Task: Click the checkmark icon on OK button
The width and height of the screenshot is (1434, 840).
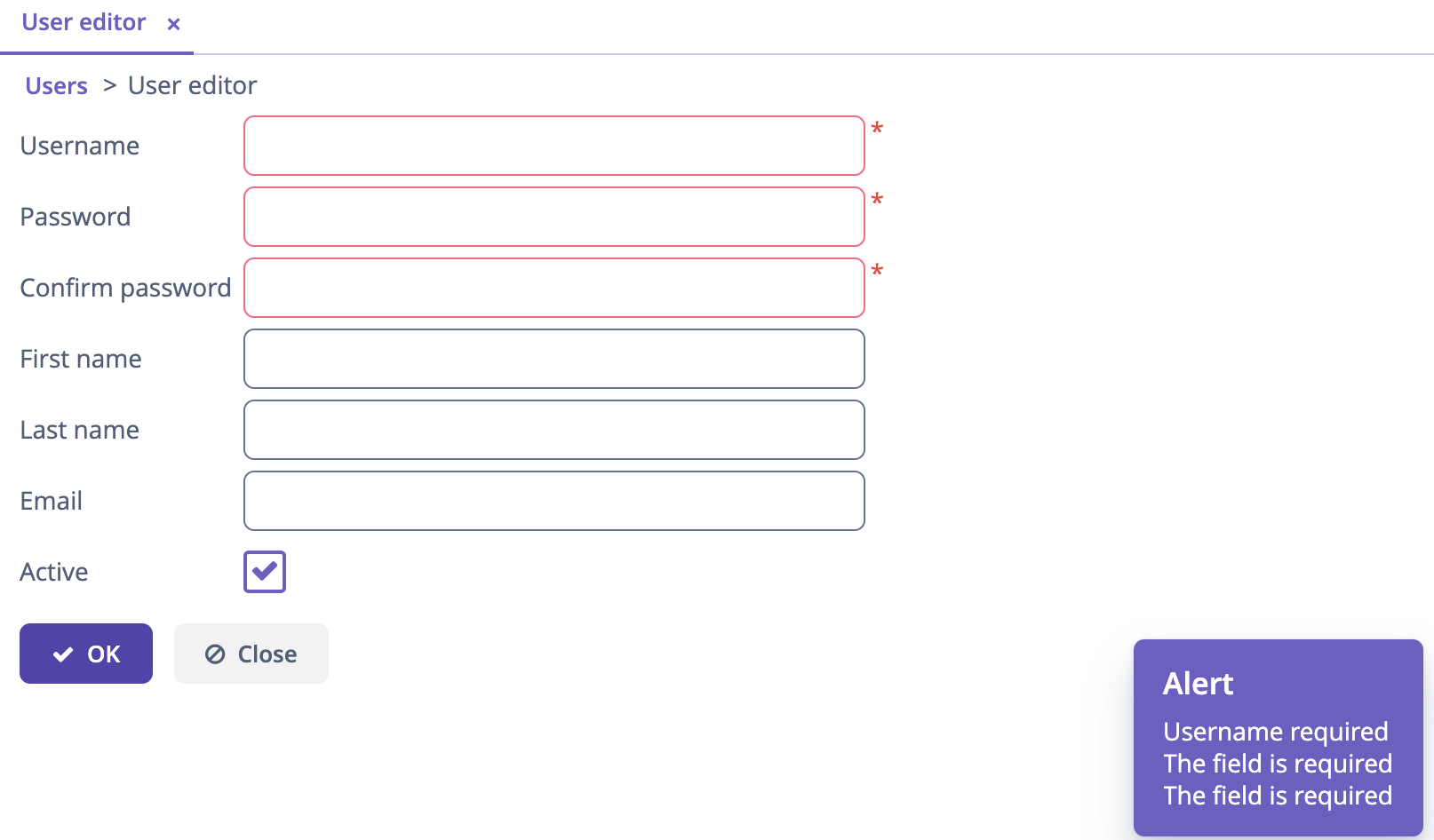Action: coord(61,654)
